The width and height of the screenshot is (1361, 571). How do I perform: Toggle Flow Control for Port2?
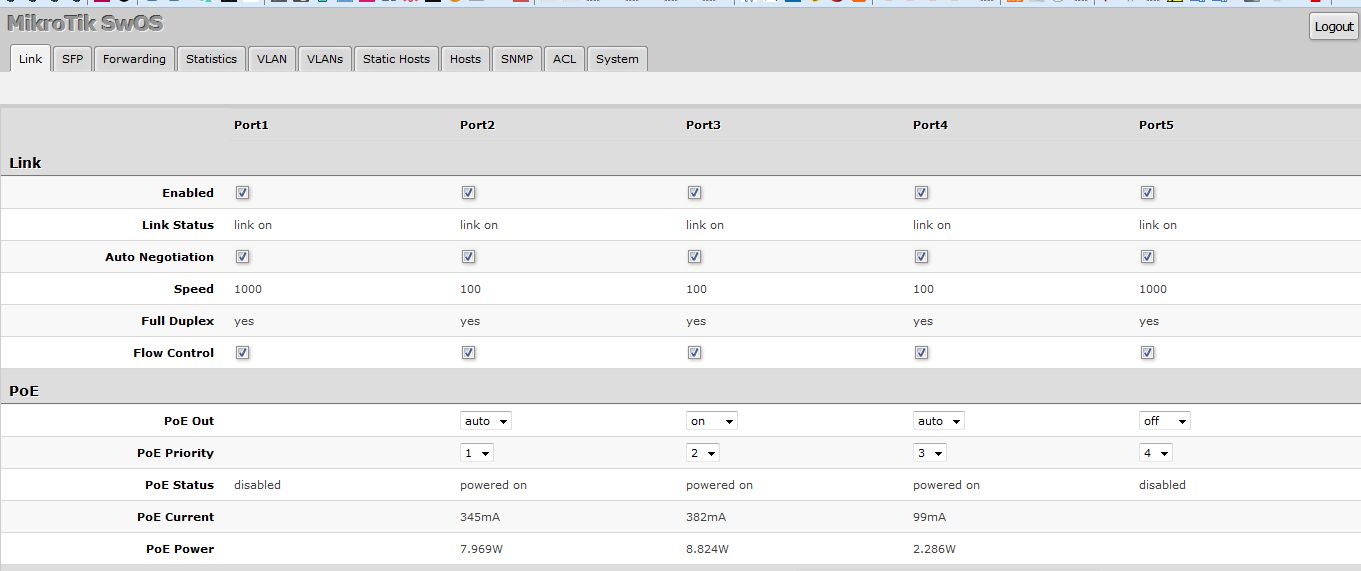pos(468,352)
